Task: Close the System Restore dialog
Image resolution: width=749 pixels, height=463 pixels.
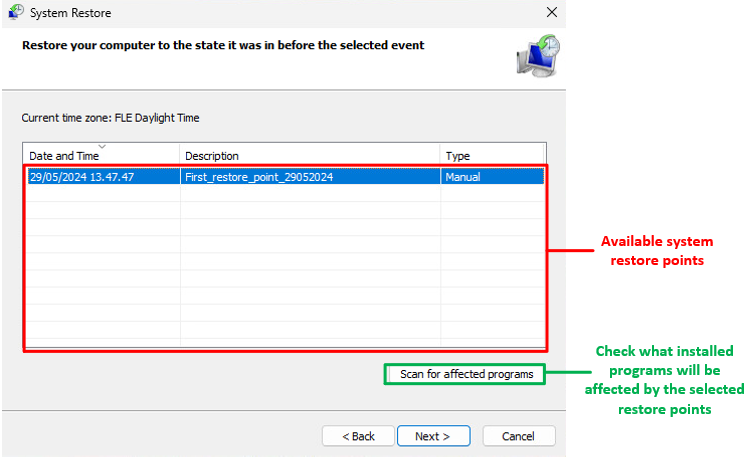Action: [552, 12]
